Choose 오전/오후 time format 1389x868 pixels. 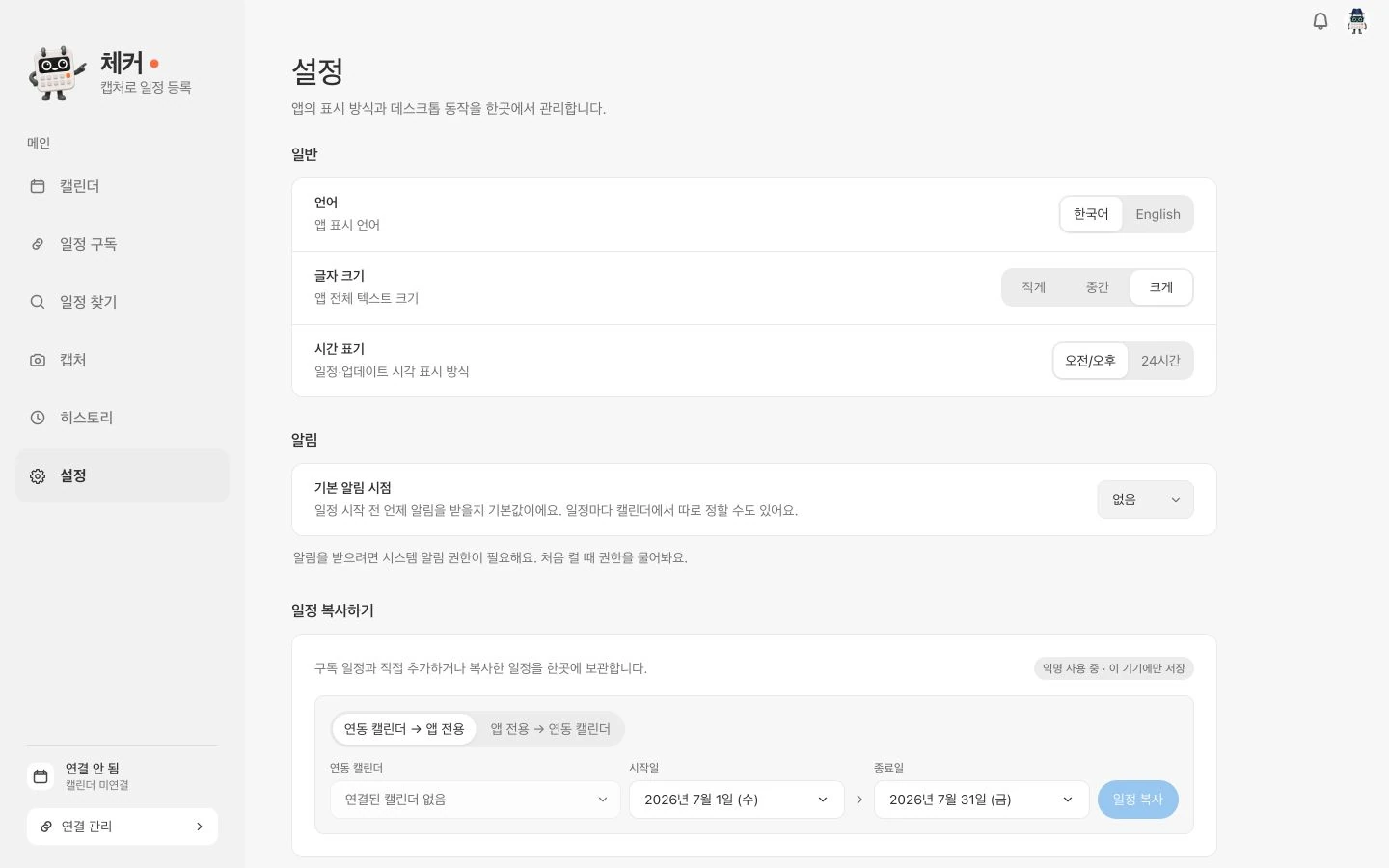pyautogui.click(x=1090, y=361)
